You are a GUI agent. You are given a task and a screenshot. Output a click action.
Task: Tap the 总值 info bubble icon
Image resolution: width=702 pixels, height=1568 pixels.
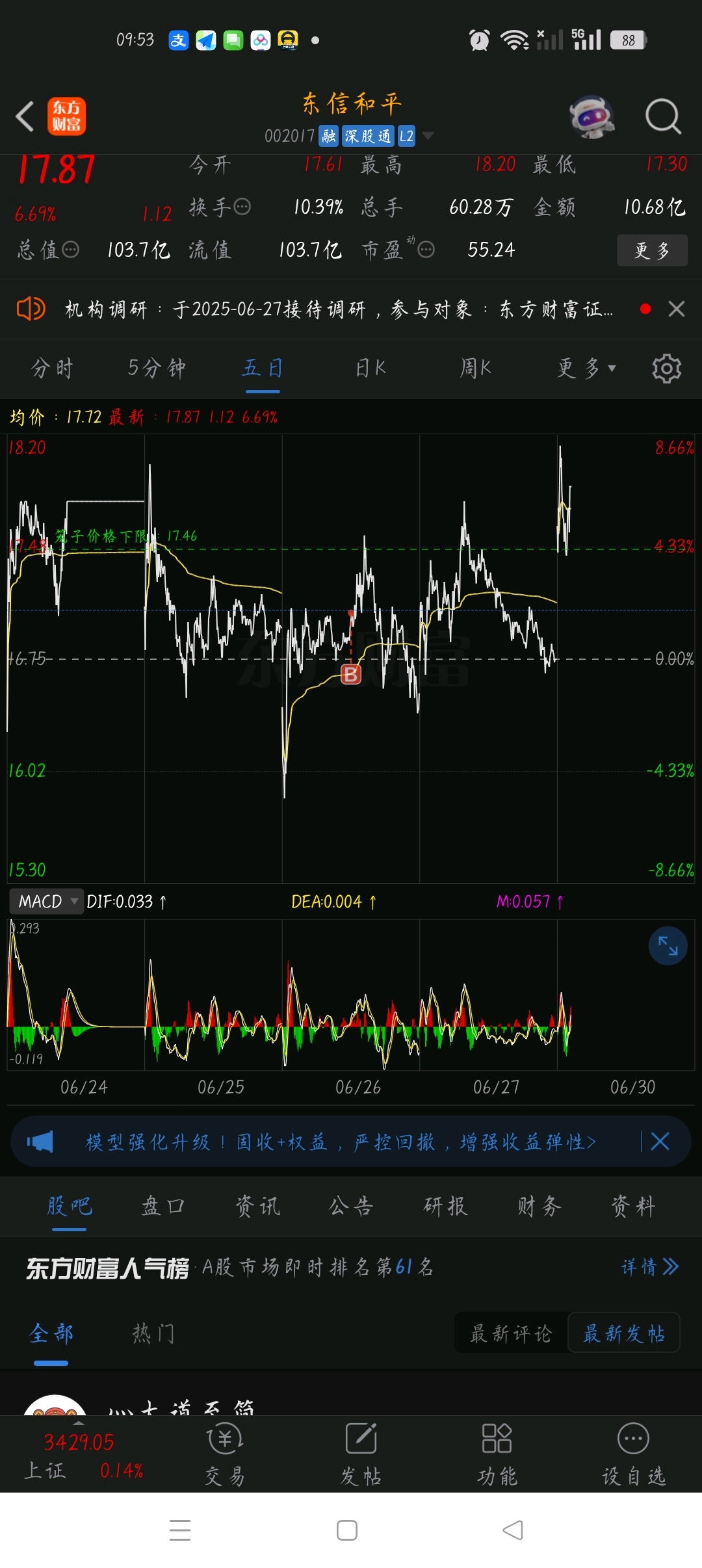point(70,250)
